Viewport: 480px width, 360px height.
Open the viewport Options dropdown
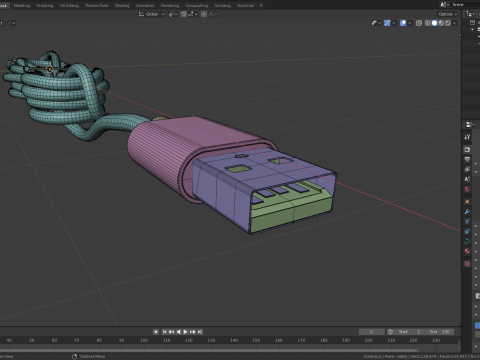coord(448,14)
